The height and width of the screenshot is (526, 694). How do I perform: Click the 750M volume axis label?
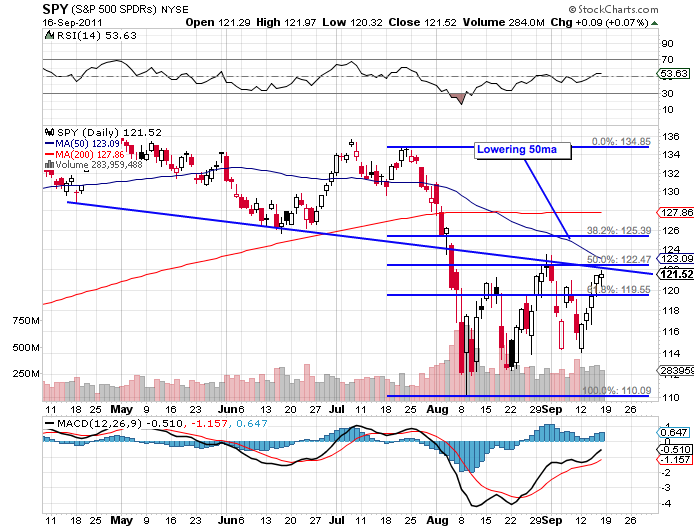(26, 321)
